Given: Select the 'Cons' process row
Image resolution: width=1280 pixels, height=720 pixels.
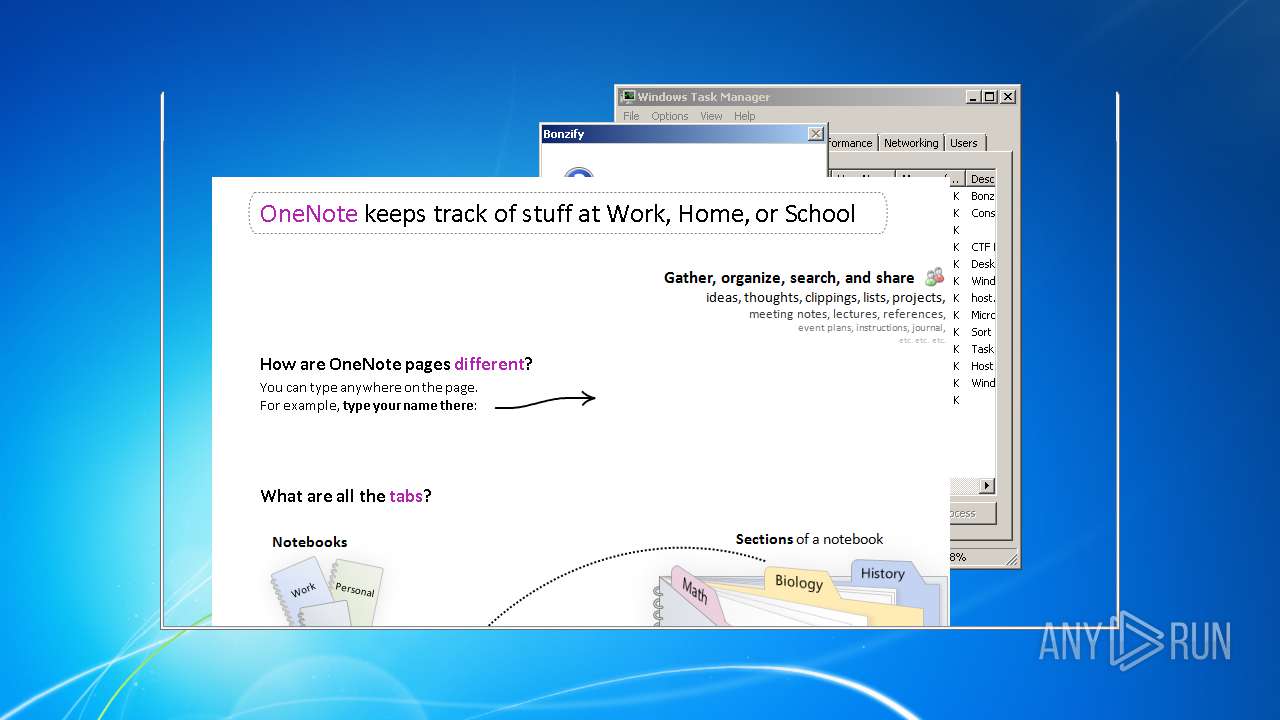Looking at the screenshot, I should coord(972,213).
